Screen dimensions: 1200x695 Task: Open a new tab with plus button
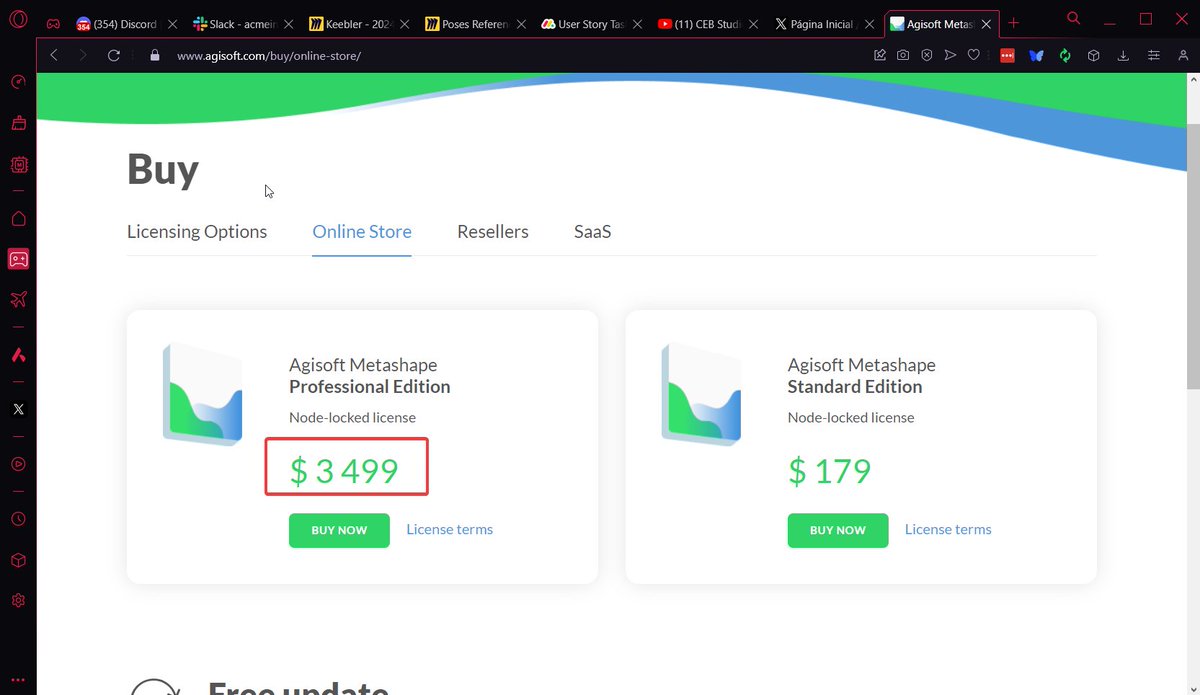point(1013,23)
